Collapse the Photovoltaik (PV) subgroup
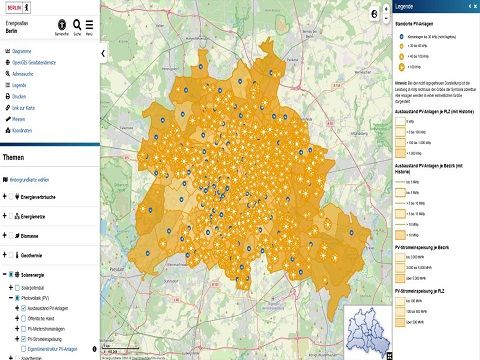The width and height of the screenshot is (480, 360). 11,298
